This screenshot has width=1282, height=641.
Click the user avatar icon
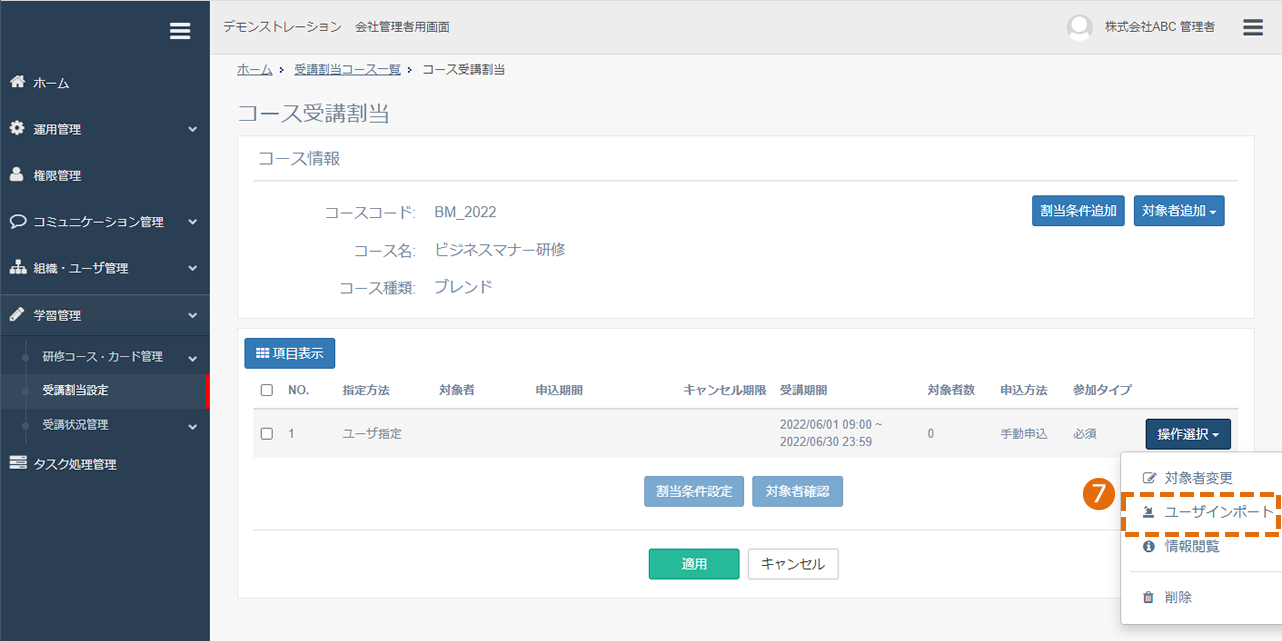coord(1080,28)
